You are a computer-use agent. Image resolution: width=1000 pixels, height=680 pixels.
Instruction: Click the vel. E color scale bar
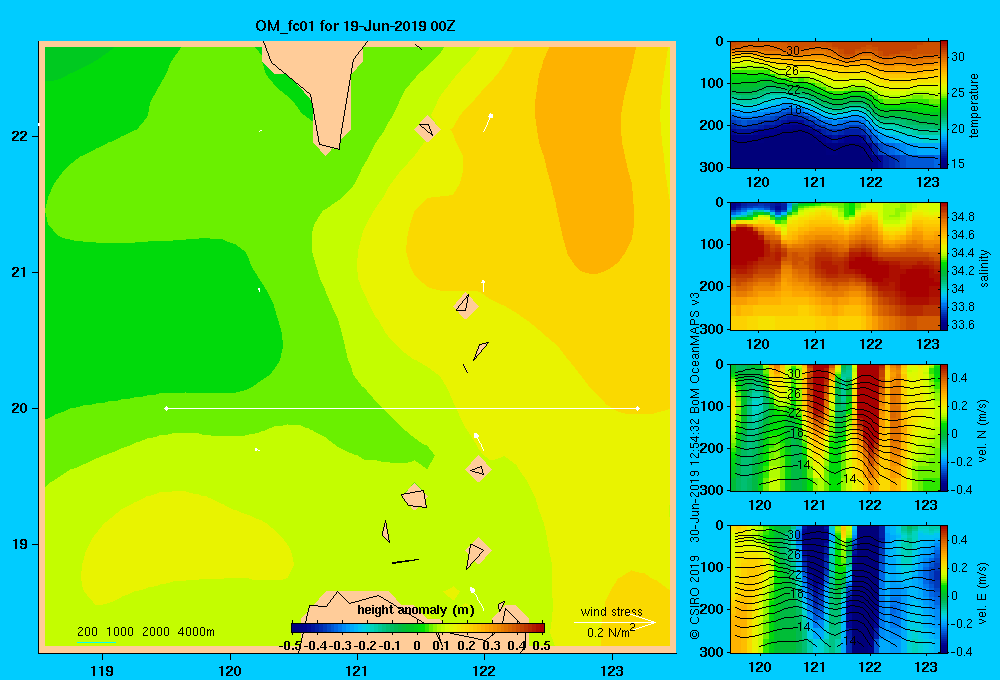tap(944, 589)
